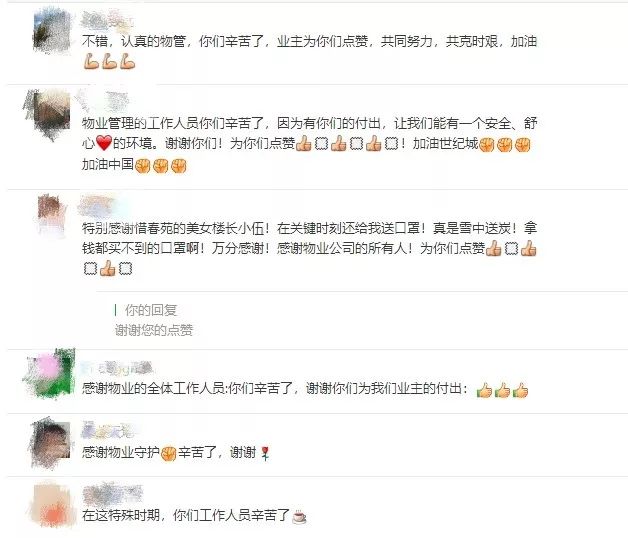Image resolution: width=628 pixels, height=538 pixels.
Task: Click the red heart emoji in second comment
Action: (104, 143)
